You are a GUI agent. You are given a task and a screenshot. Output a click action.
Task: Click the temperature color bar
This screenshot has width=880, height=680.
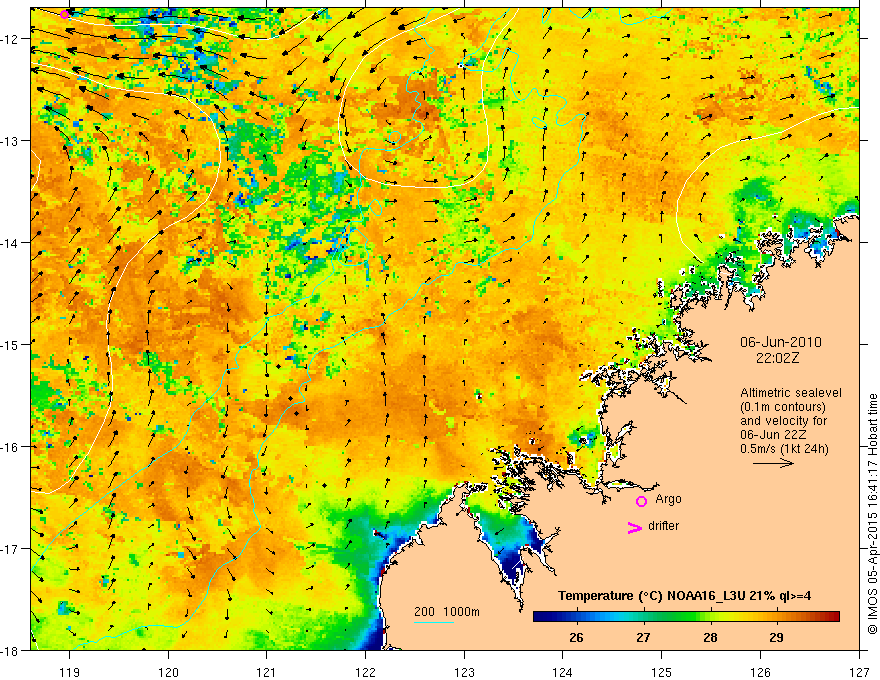(x=686, y=616)
